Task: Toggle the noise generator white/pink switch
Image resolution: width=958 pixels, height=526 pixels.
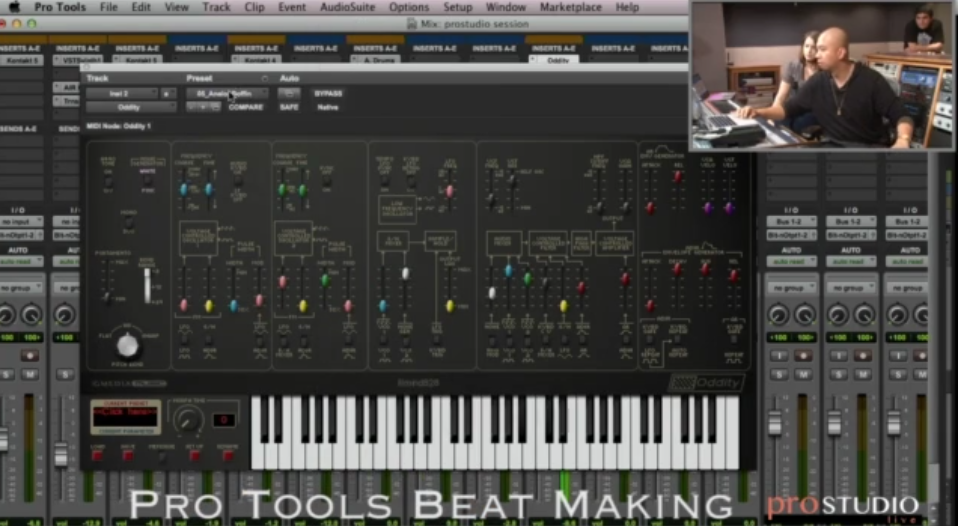Action: pos(147,181)
